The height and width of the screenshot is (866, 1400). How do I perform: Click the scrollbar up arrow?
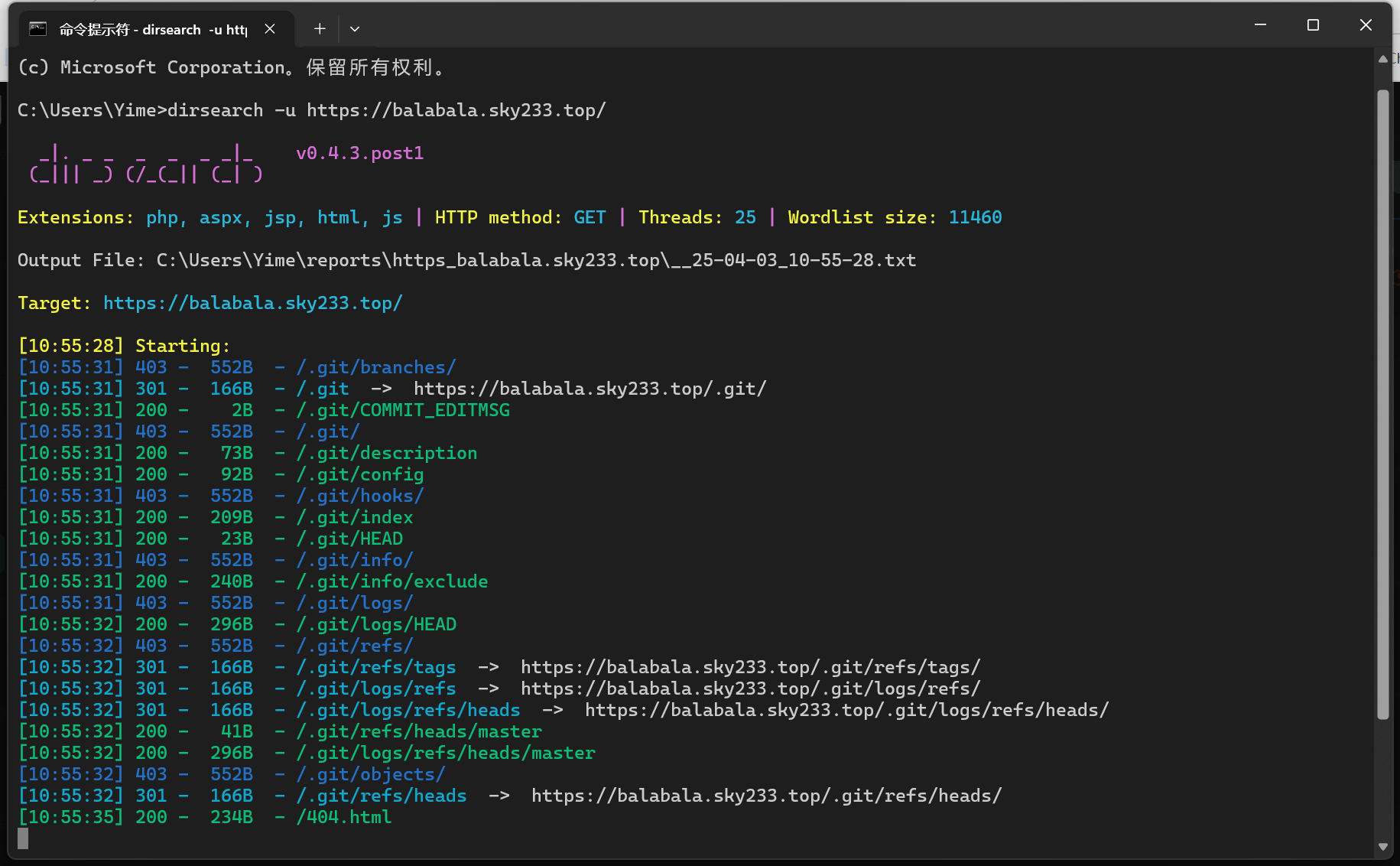tap(1382, 59)
